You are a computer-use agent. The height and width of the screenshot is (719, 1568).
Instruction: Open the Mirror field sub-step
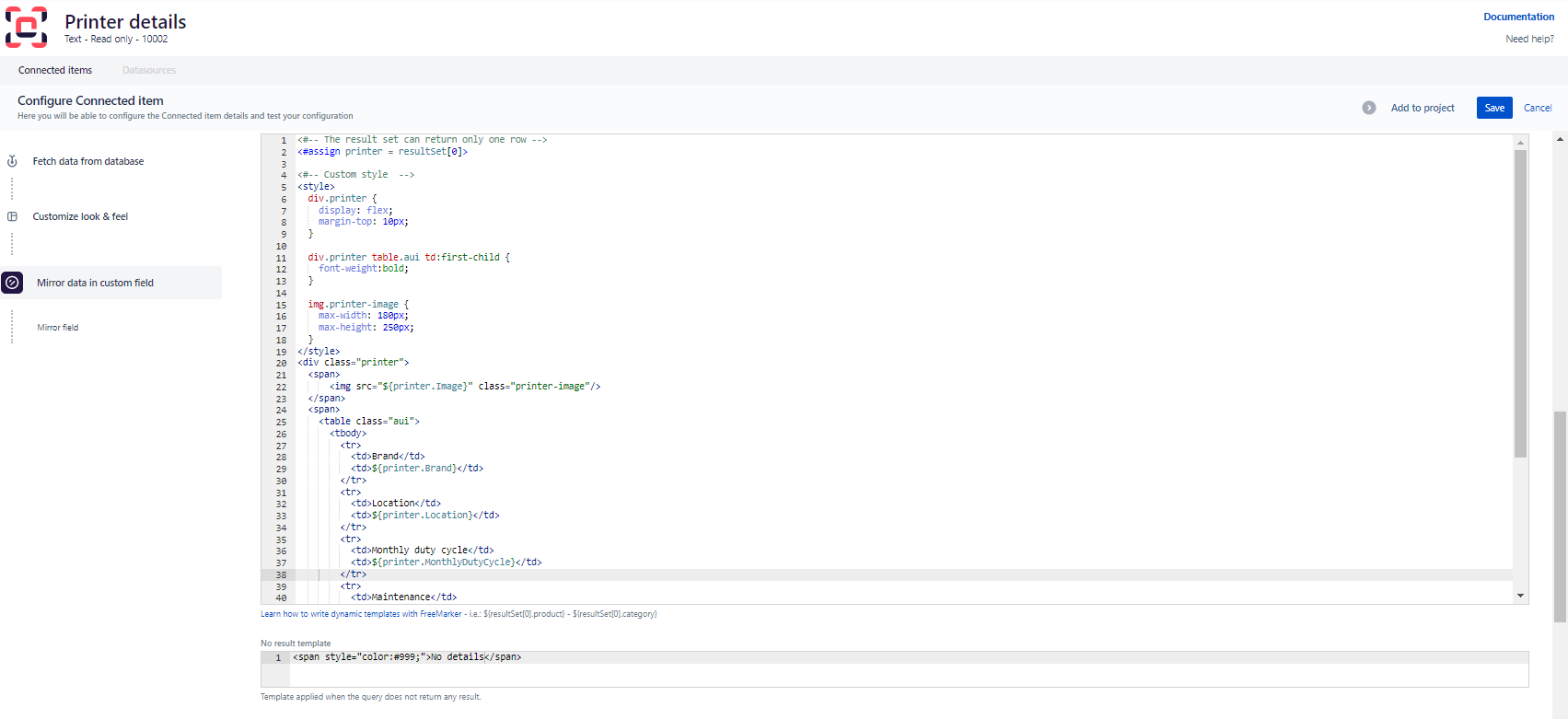(58, 328)
